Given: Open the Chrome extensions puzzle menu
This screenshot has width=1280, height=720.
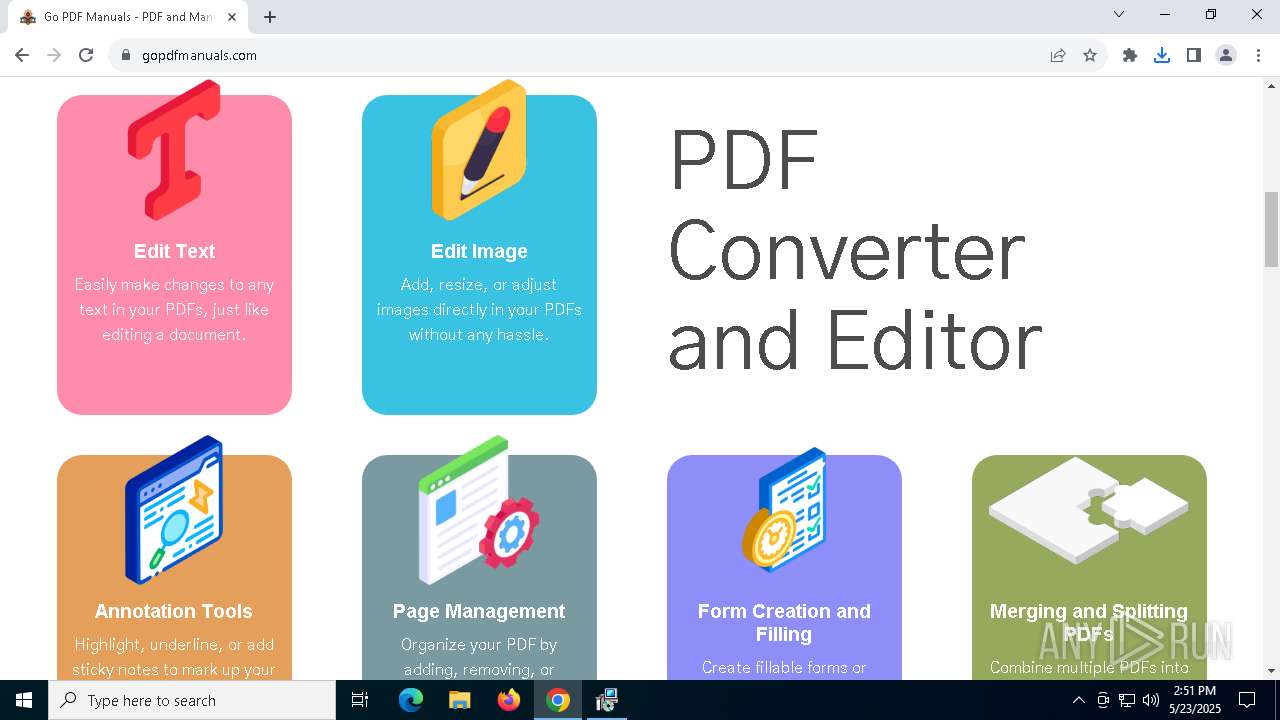Looking at the screenshot, I should [x=1130, y=55].
